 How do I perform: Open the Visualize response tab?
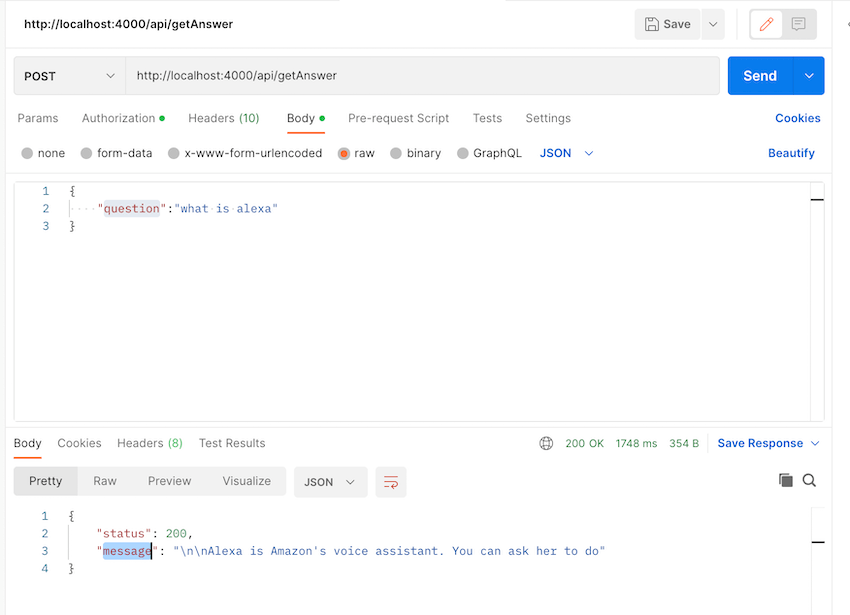(246, 481)
